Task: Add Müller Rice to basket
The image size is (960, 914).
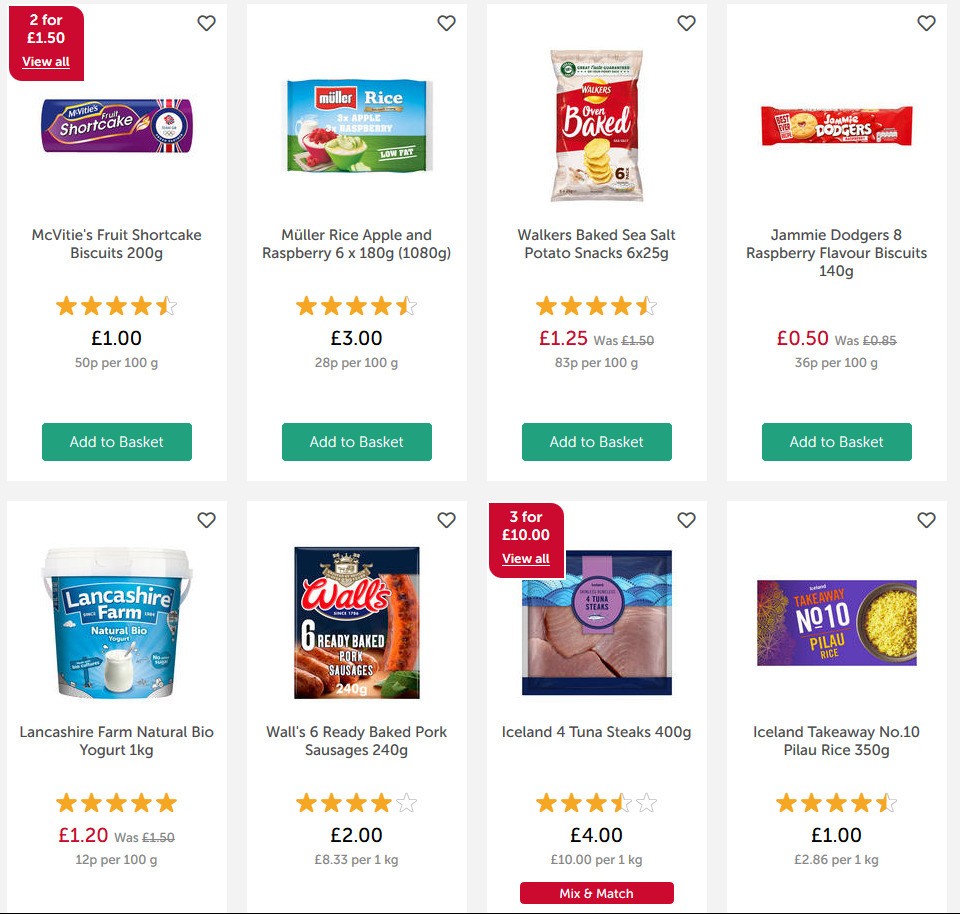Action: click(x=356, y=441)
